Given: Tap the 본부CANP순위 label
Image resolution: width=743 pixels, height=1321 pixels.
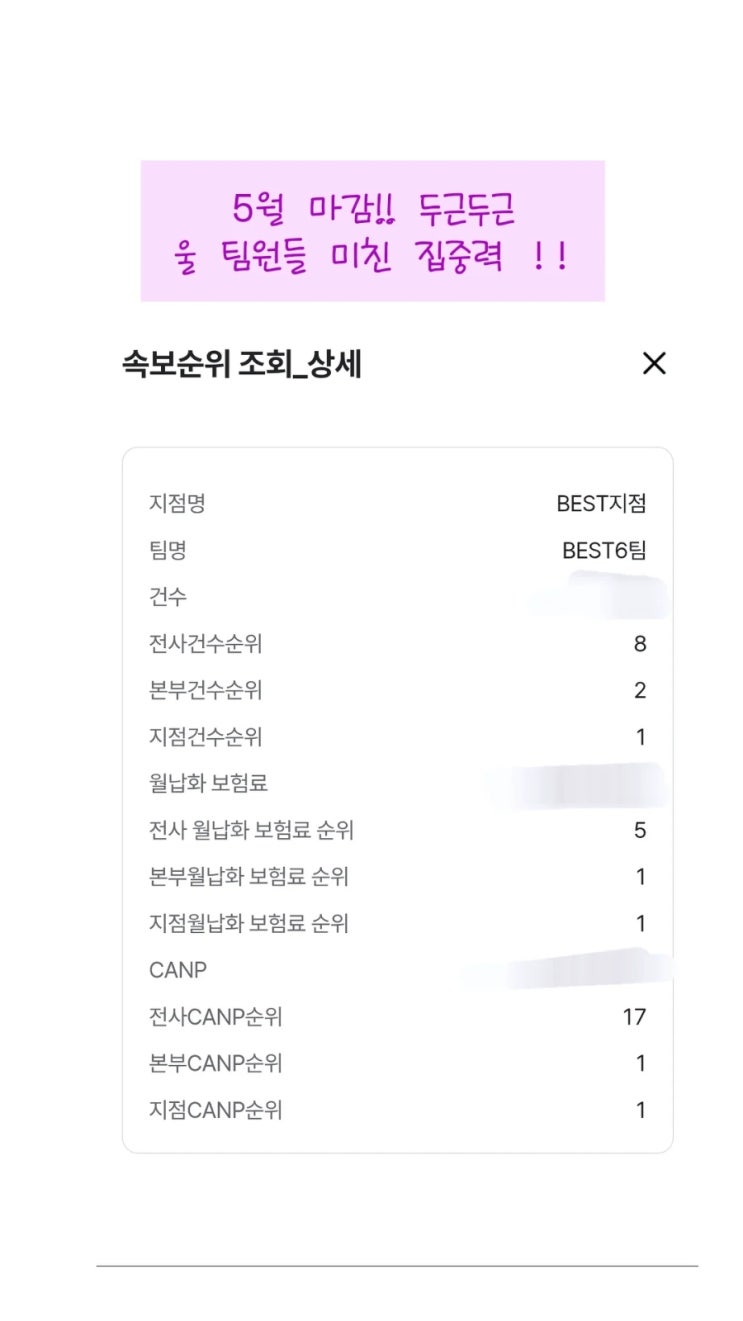Looking at the screenshot, I should 215,1064.
